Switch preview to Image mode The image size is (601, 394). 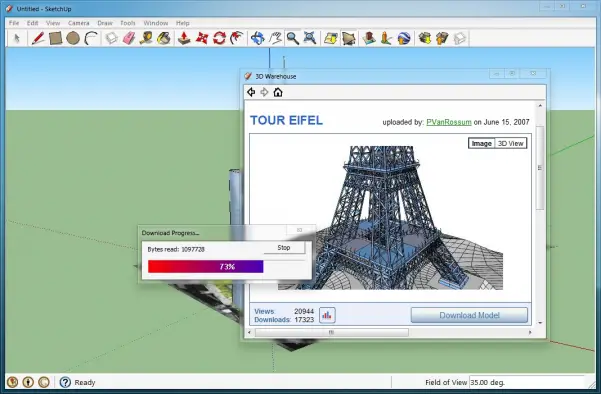tap(482, 143)
